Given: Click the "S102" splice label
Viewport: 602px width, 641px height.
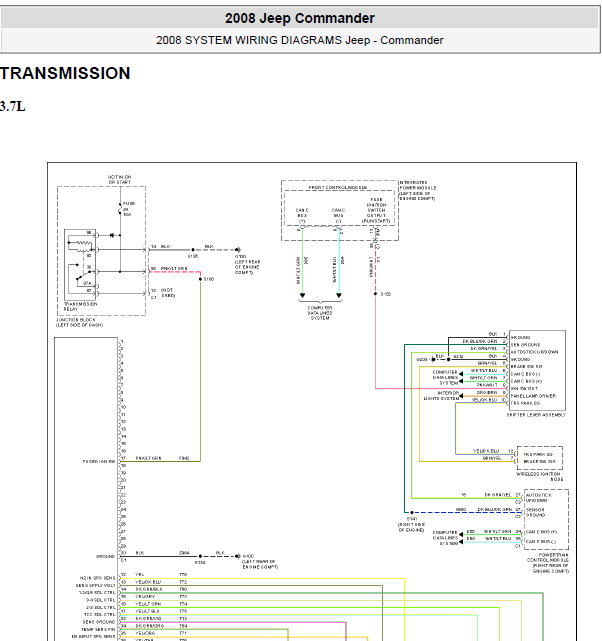Looking at the screenshot, I should coord(386,294).
